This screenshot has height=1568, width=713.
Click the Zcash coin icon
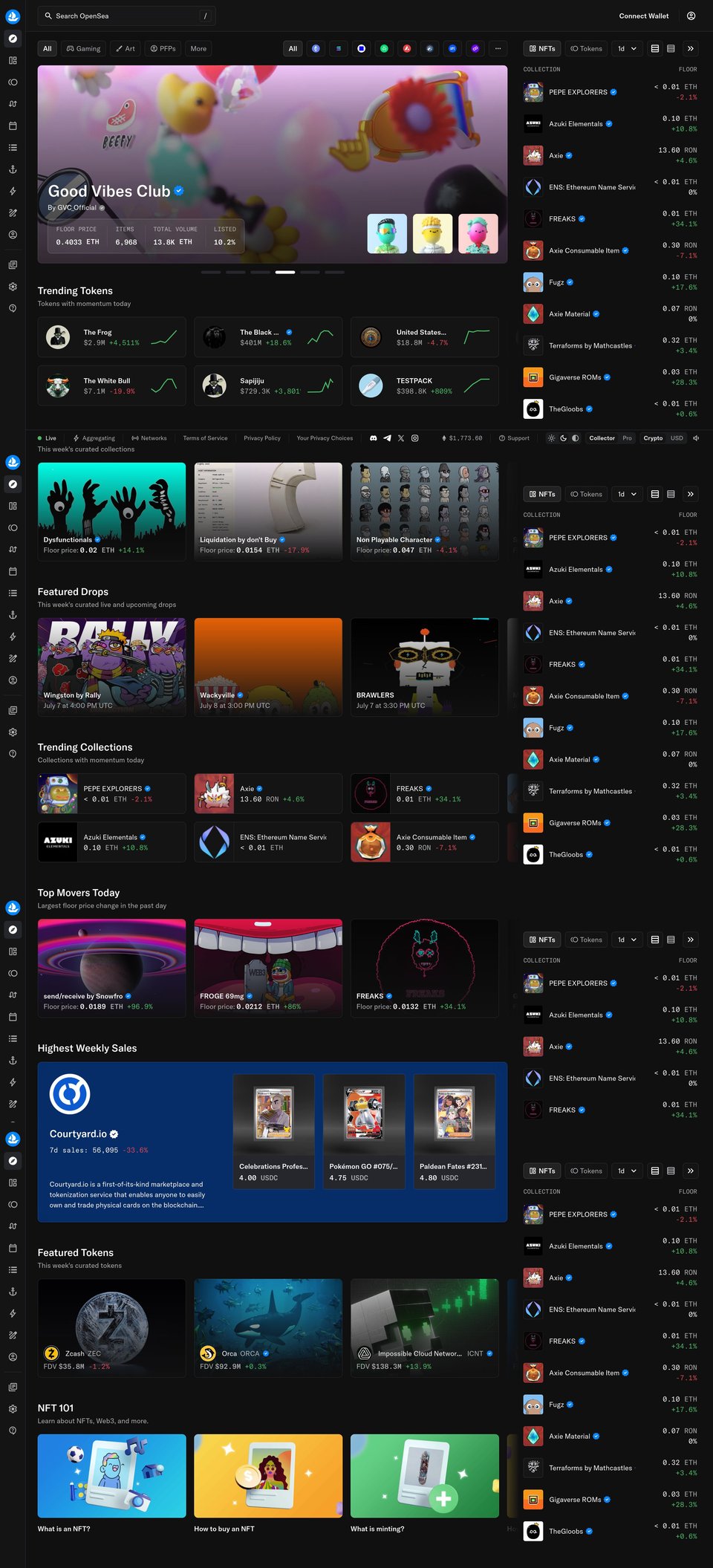51,1353
